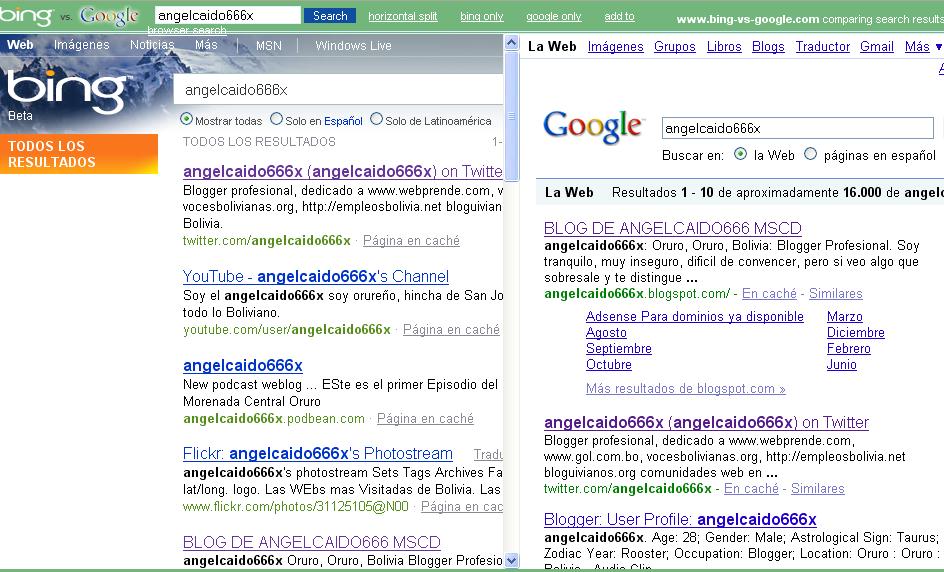Click the blue Search button
Viewport: 944px width, 572px height.
coord(330,16)
